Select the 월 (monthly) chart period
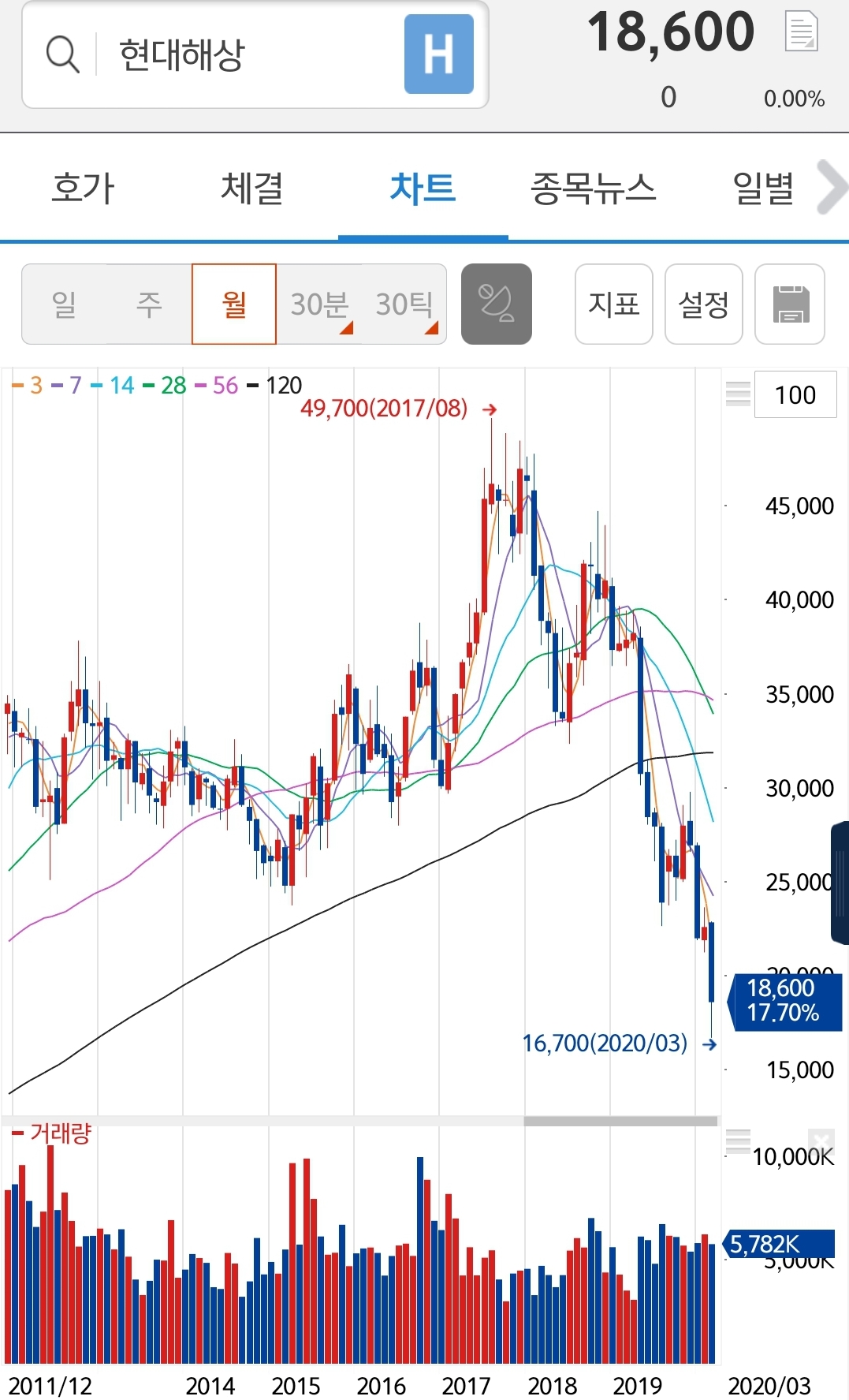The image size is (849, 1400). pyautogui.click(x=234, y=304)
